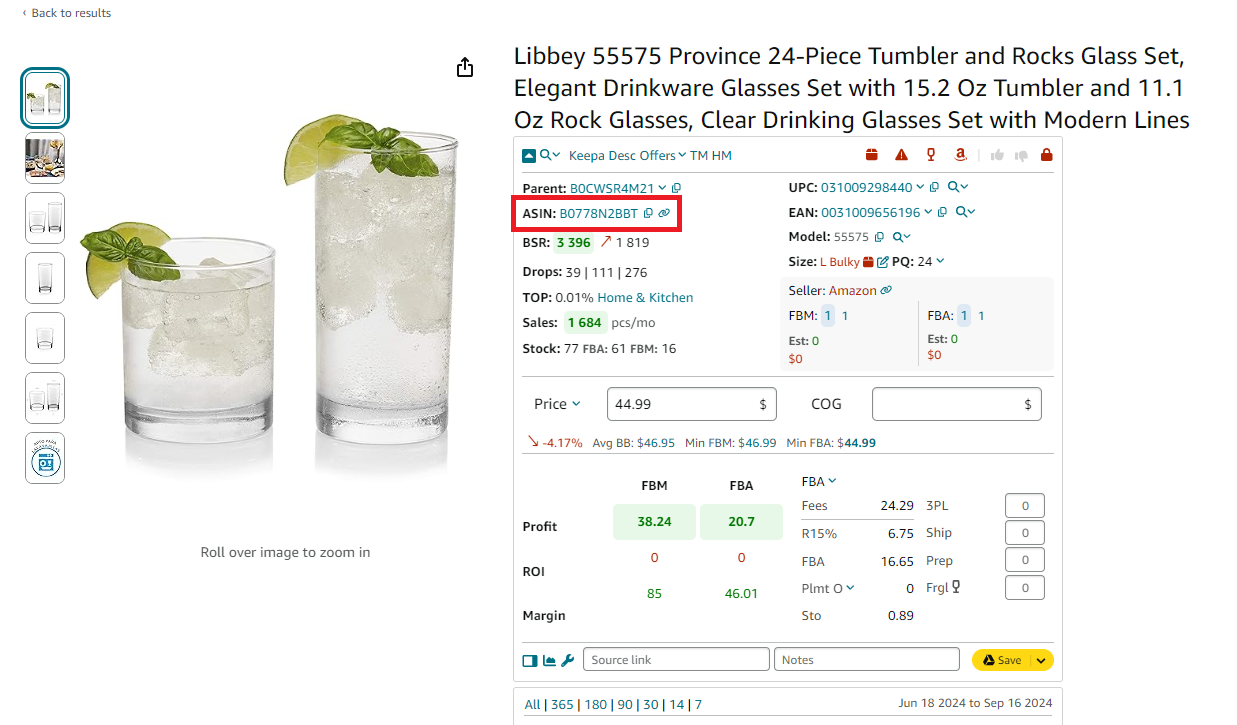Open the FBA fees dropdown
This screenshot has width=1237, height=725.
click(820, 481)
